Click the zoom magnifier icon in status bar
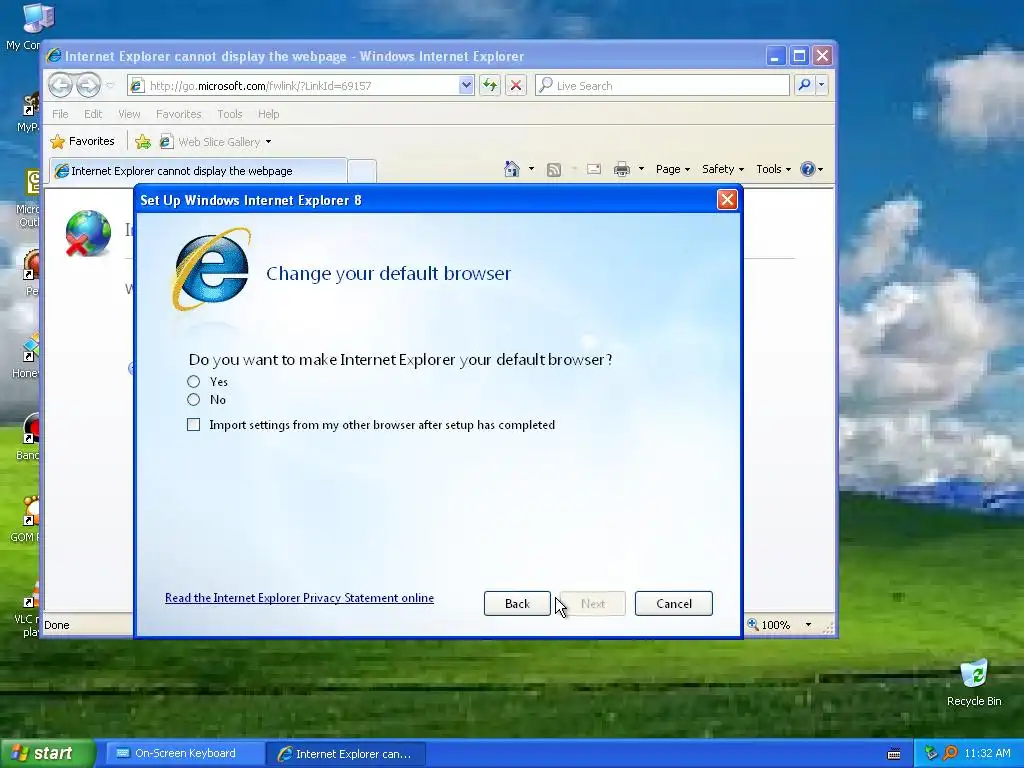Viewport: 1024px width, 768px height. [753, 624]
